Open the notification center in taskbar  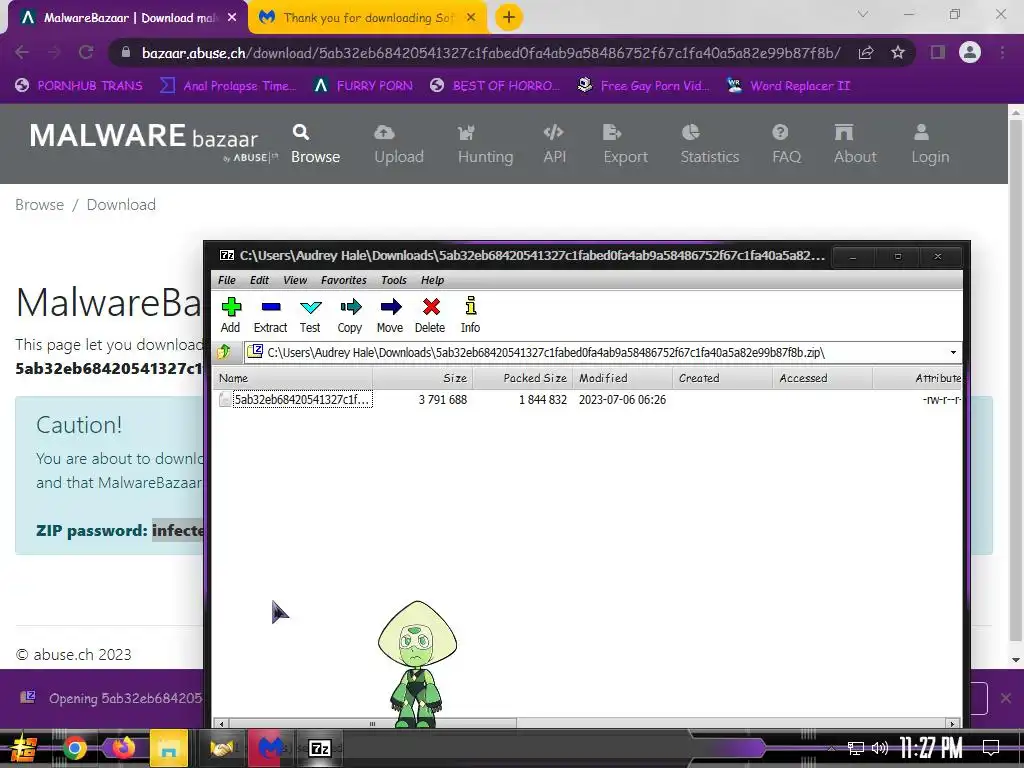pos(991,748)
